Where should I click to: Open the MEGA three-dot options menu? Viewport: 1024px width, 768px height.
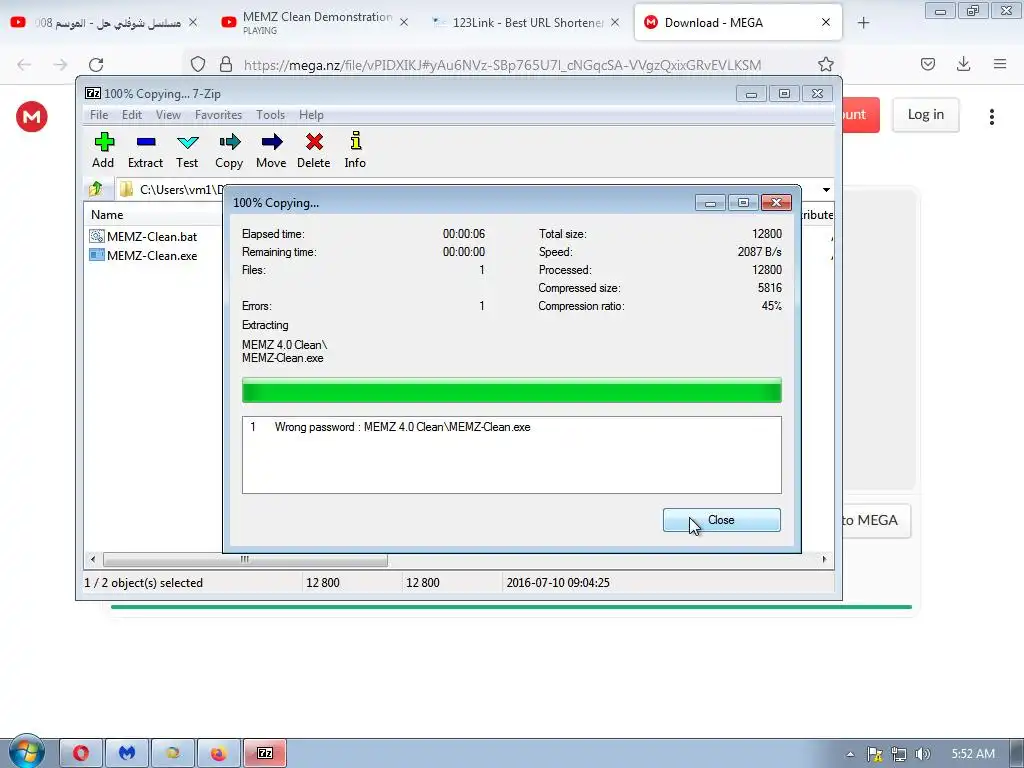coord(991,116)
